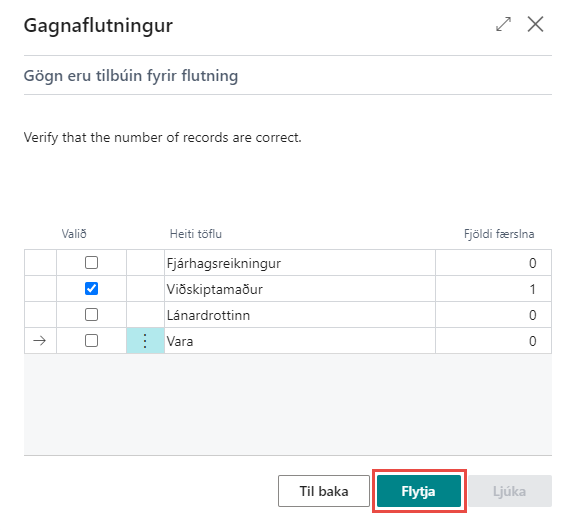This screenshot has width=575, height=530.
Task: Click the greyed-out Ljúka button
Action: (510, 491)
